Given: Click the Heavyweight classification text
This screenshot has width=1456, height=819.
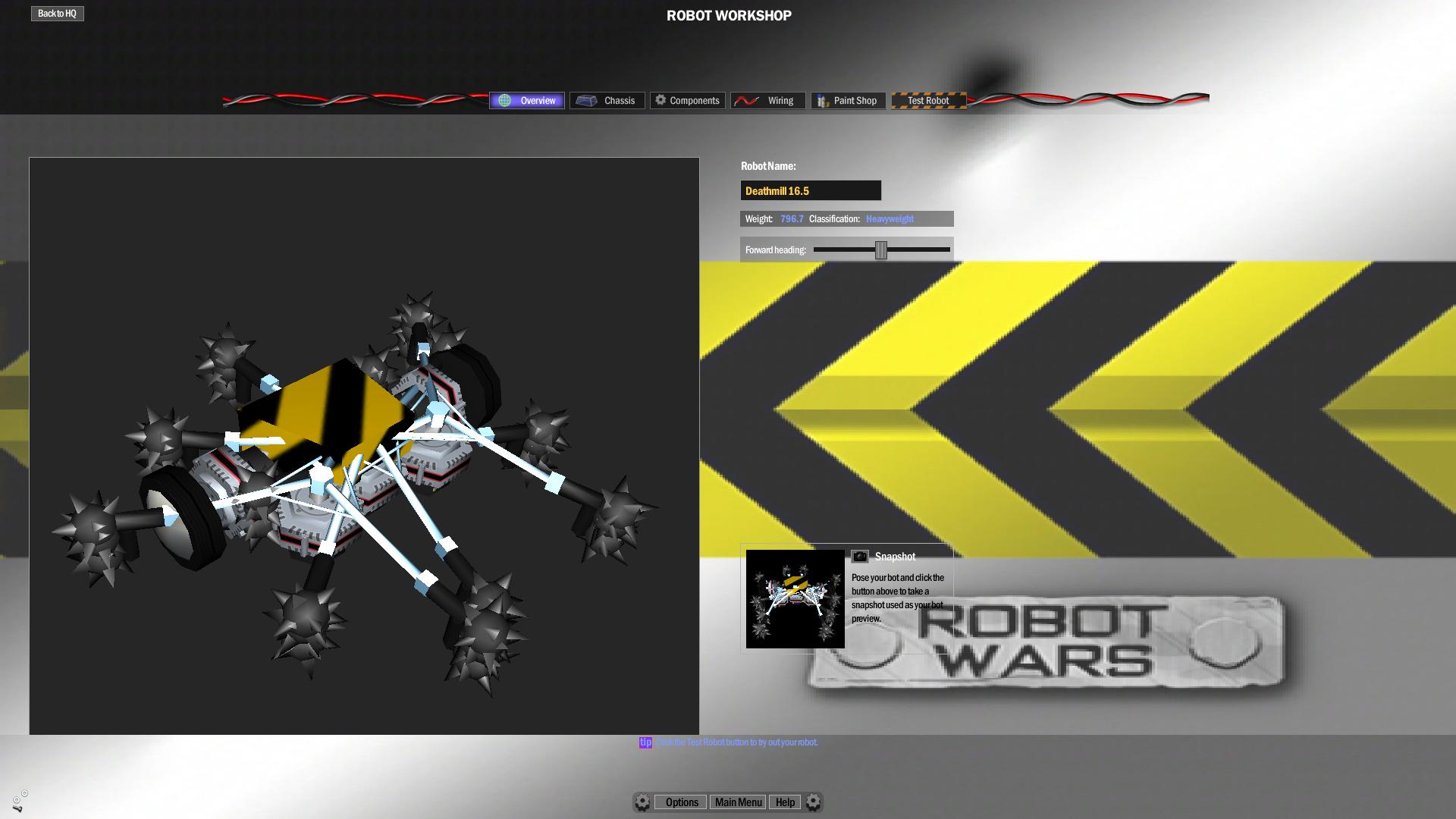Looking at the screenshot, I should pyautogui.click(x=890, y=219).
